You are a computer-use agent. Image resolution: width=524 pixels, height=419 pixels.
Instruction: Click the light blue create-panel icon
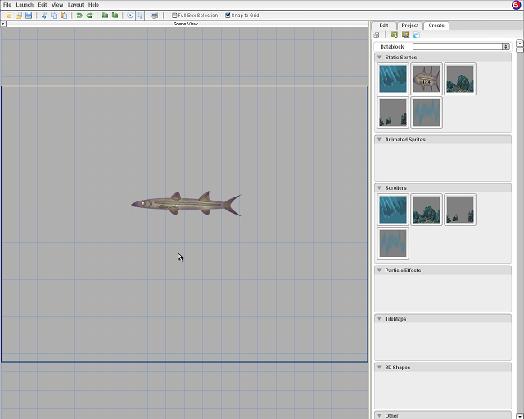pyautogui.click(x=416, y=35)
